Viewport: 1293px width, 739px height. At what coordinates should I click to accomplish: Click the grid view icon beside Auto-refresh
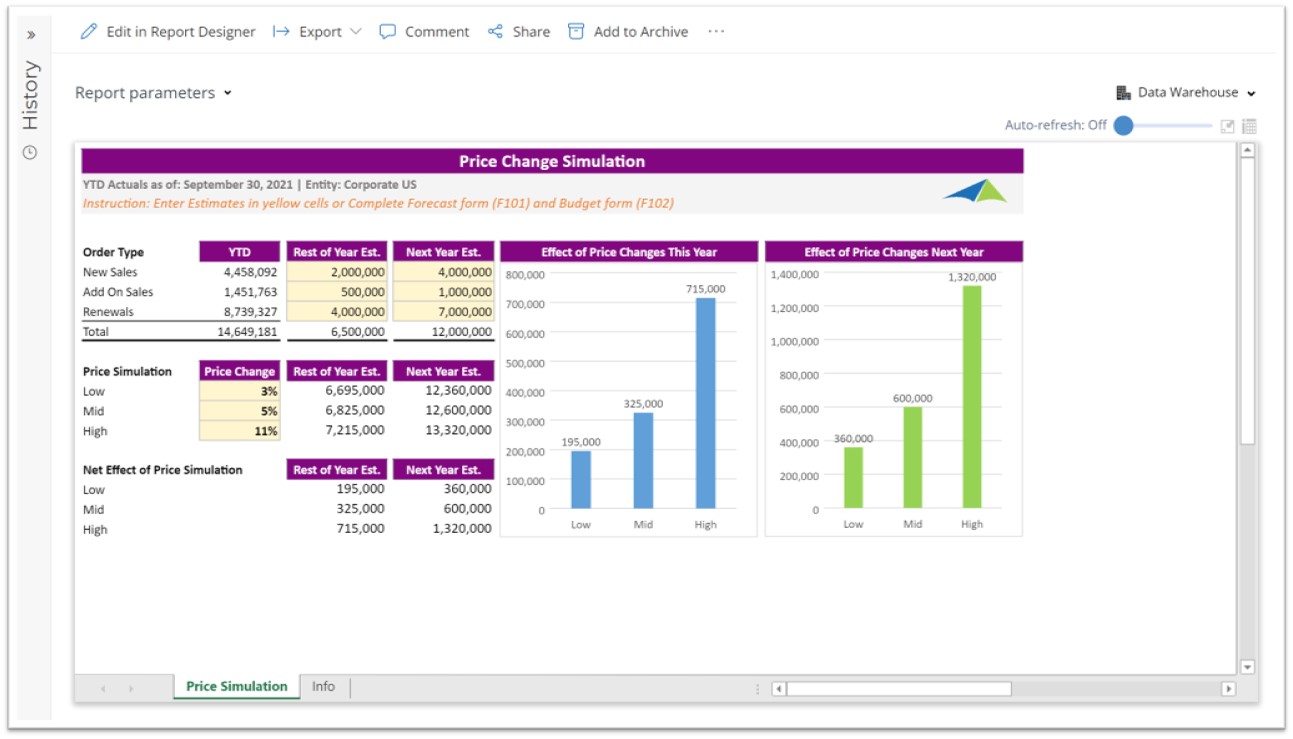[1249, 126]
